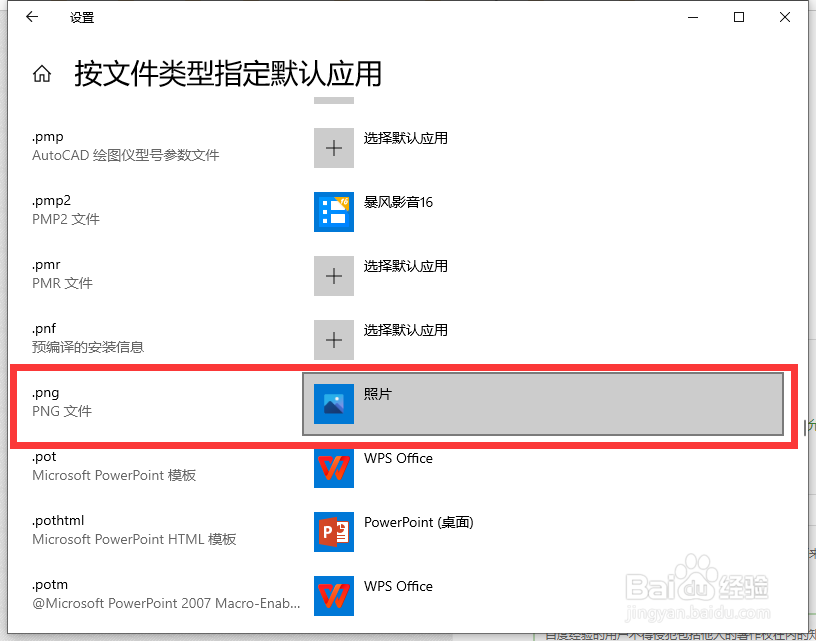Click the 照片 (Photos) icon for .png files
The width and height of the screenshot is (816, 641).
tap(333, 403)
